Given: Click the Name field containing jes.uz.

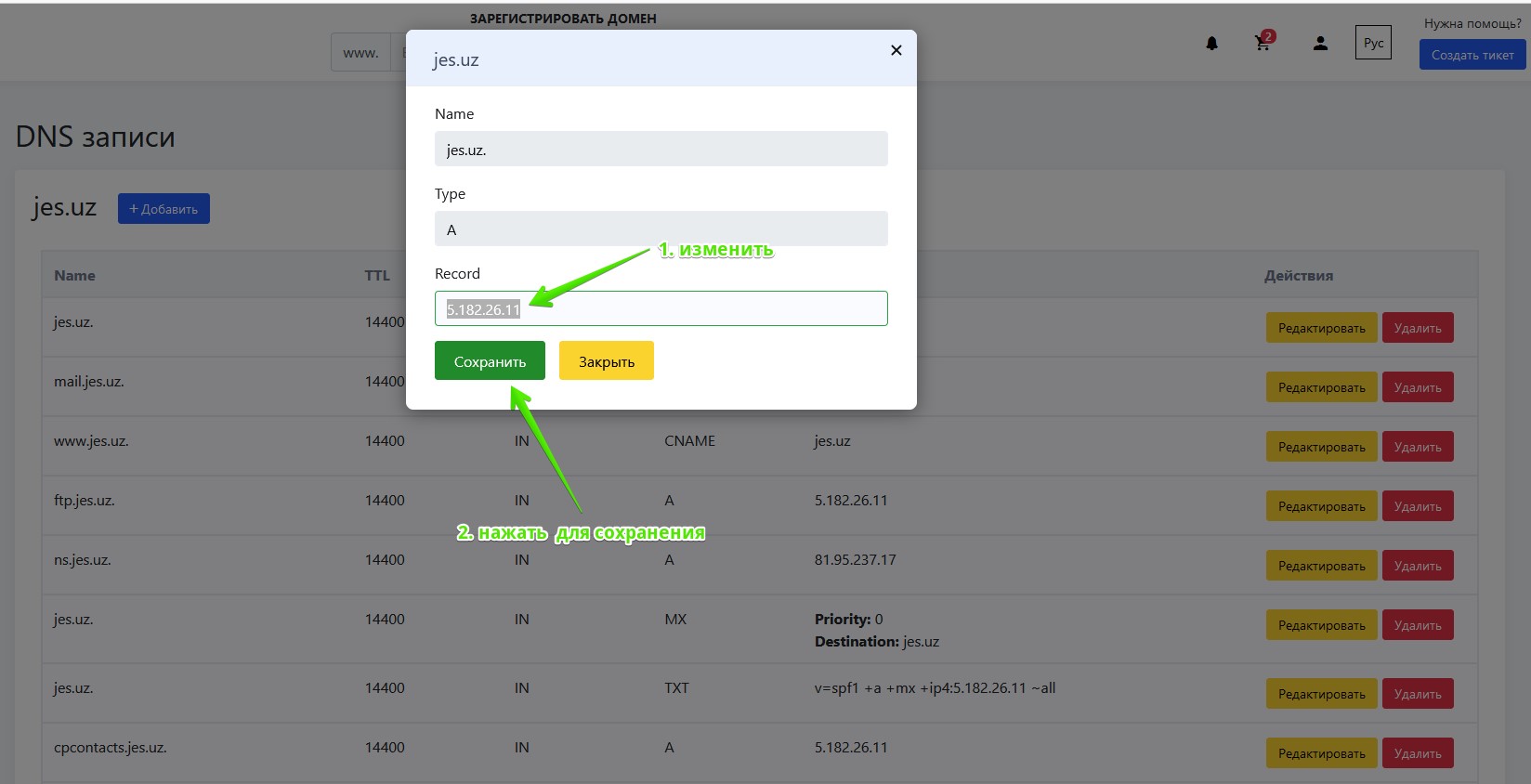Looking at the screenshot, I should [661, 150].
